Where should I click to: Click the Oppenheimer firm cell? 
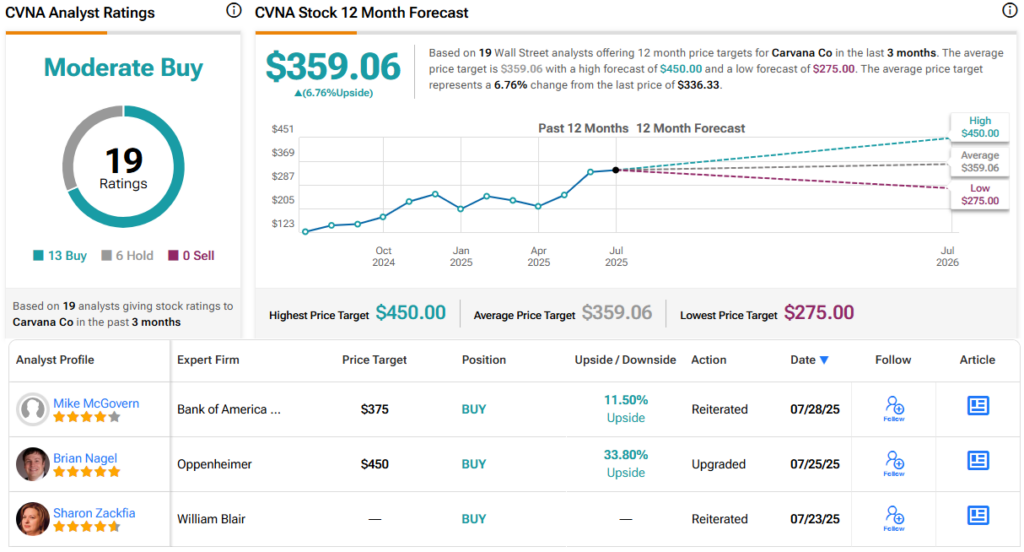(x=214, y=464)
